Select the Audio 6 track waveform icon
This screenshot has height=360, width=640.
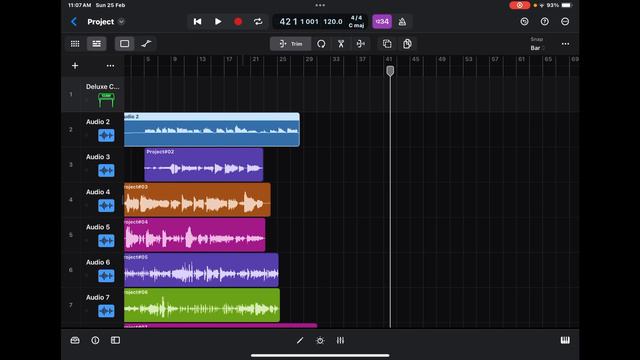coord(106,276)
